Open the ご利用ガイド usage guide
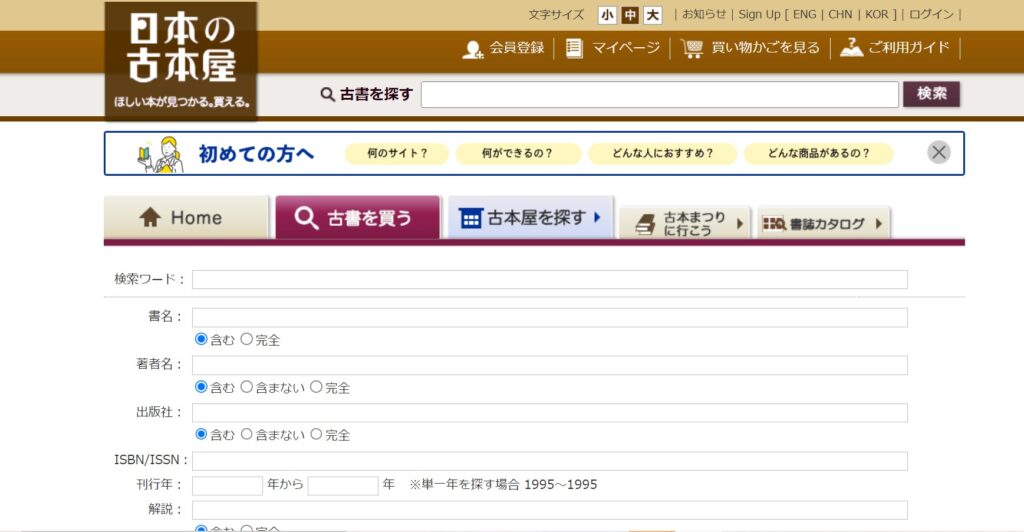 (895, 48)
